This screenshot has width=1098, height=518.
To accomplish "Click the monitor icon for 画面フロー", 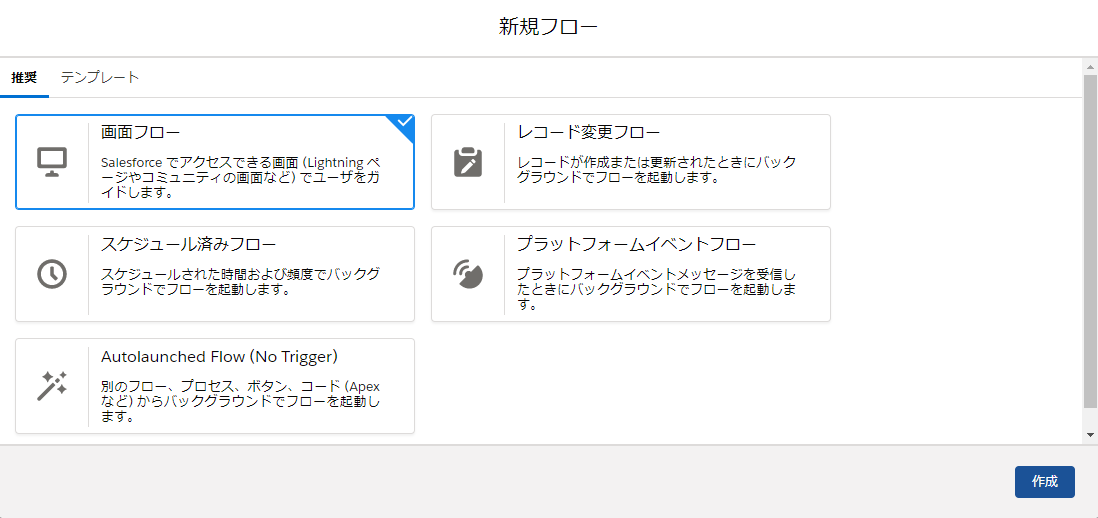I will [52, 162].
